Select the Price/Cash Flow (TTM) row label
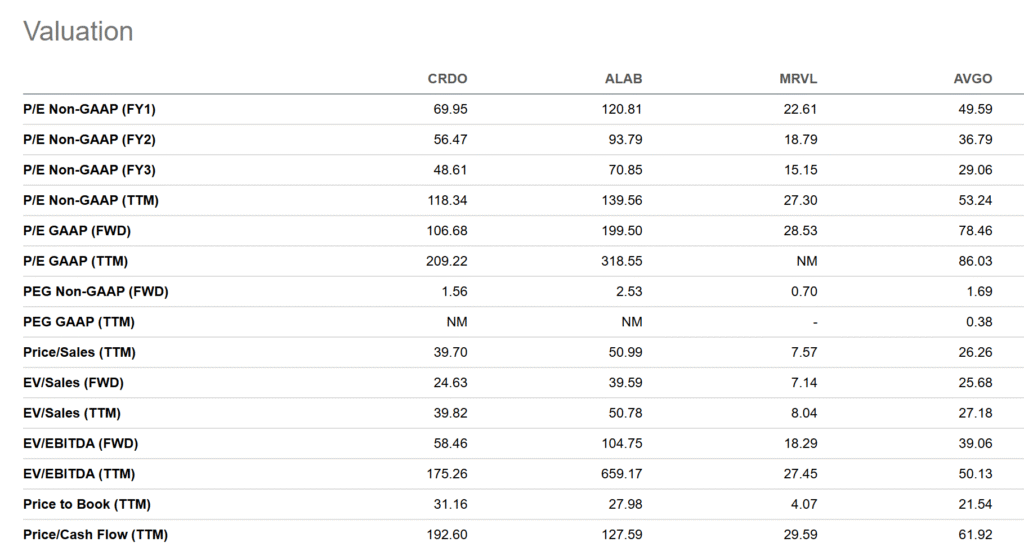 click(x=90, y=535)
